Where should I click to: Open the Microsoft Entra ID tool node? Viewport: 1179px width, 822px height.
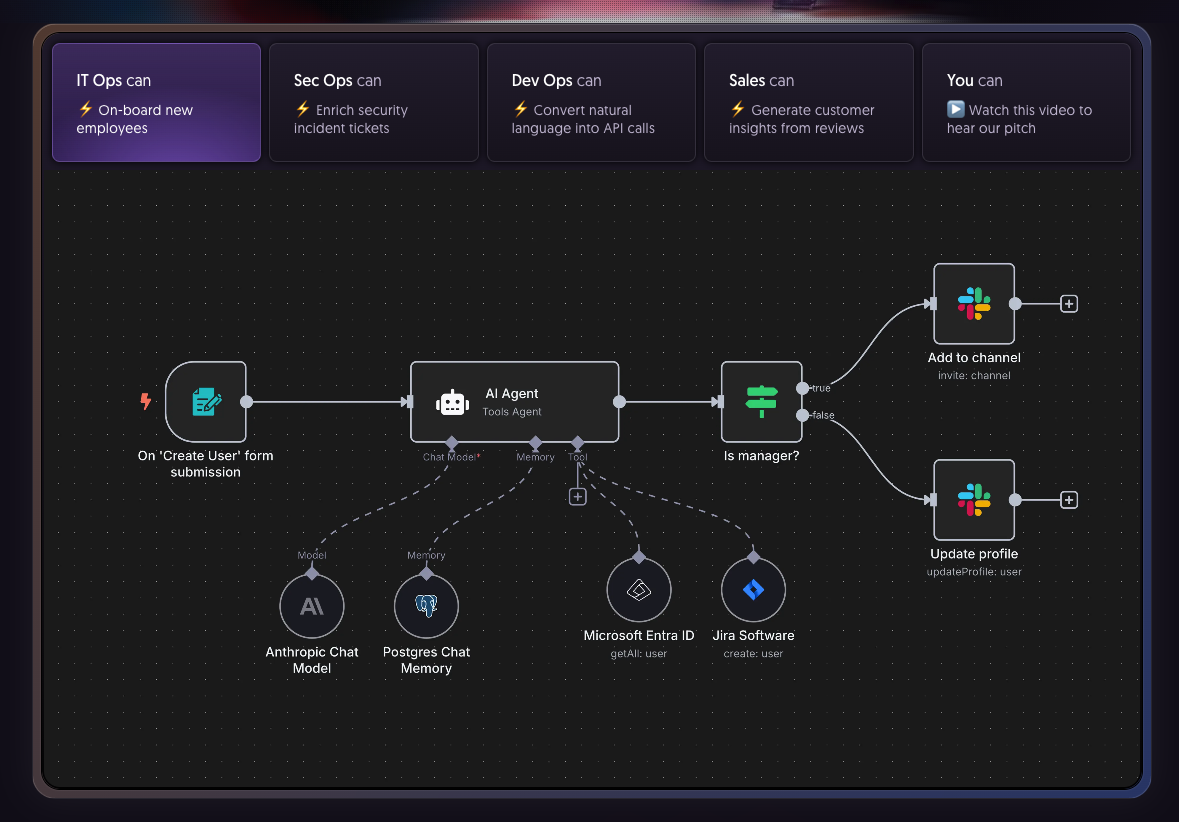click(638, 589)
